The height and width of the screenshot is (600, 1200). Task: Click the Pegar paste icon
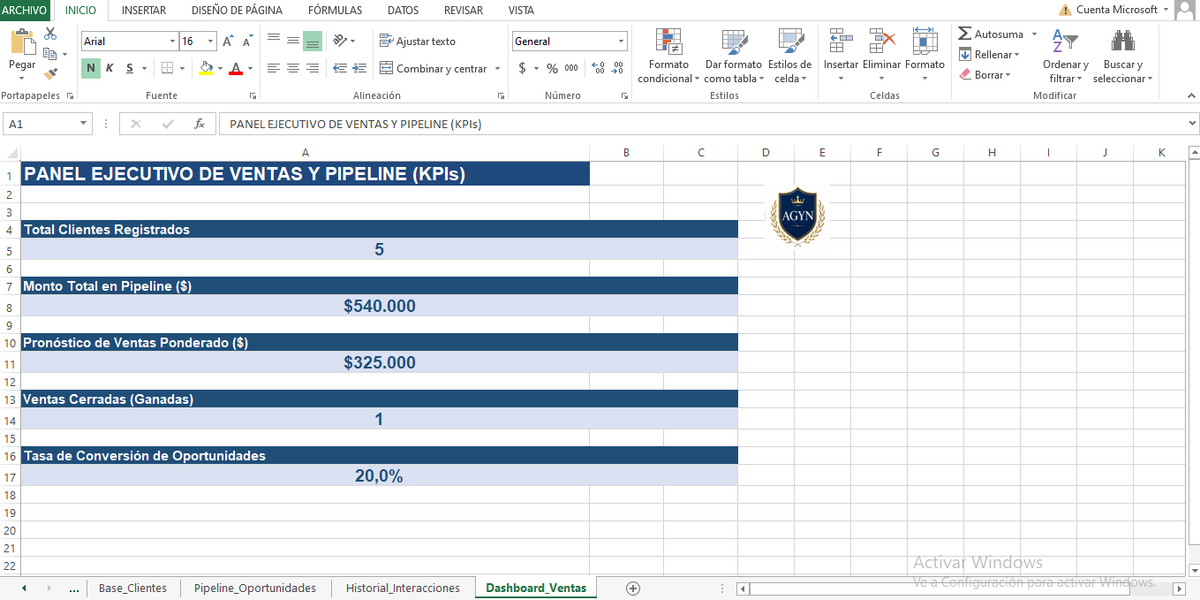pyautogui.click(x=22, y=43)
